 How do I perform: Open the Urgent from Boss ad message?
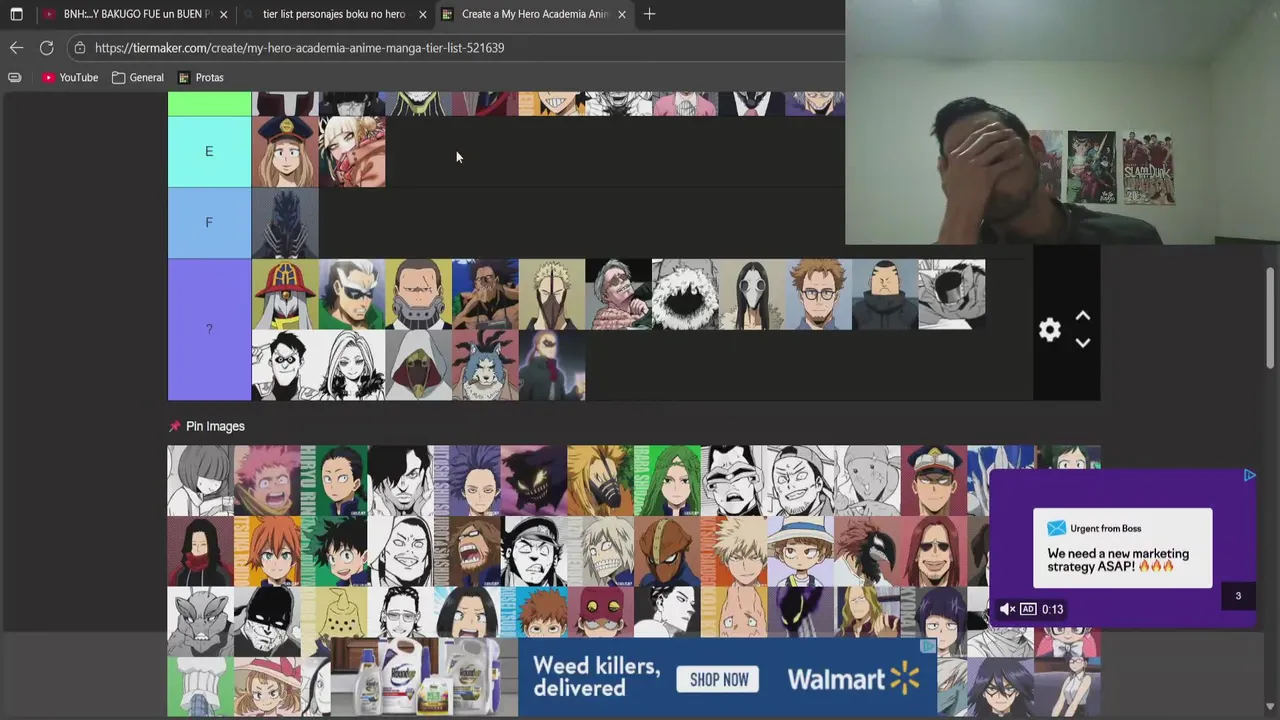[1122, 547]
